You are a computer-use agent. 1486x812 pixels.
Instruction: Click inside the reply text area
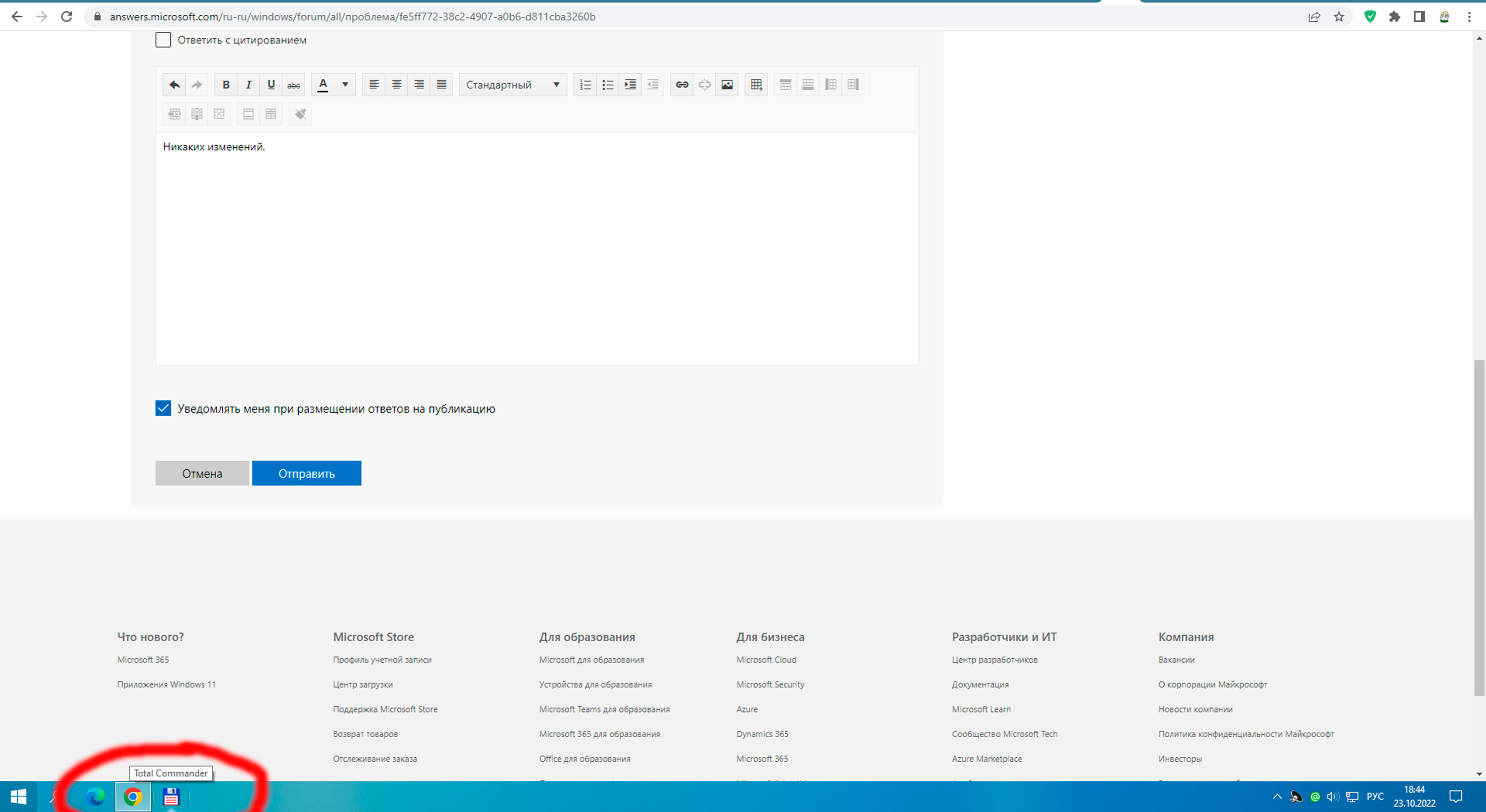537,248
